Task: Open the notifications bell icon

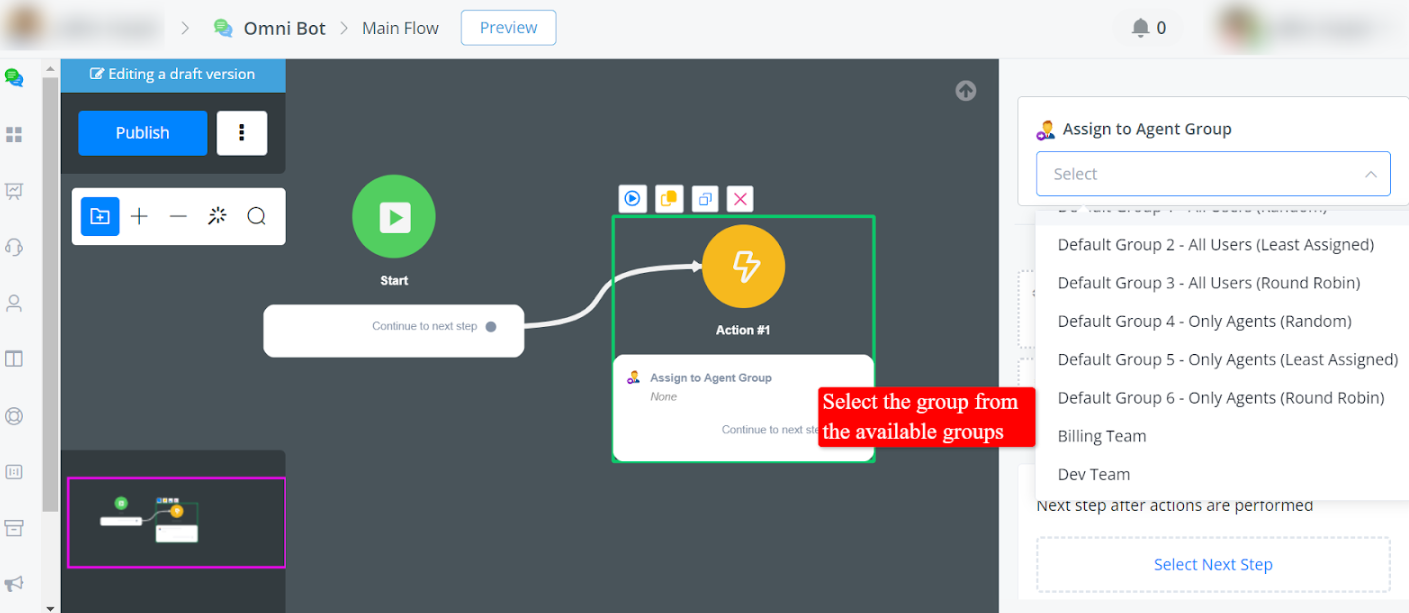Action: [1140, 28]
